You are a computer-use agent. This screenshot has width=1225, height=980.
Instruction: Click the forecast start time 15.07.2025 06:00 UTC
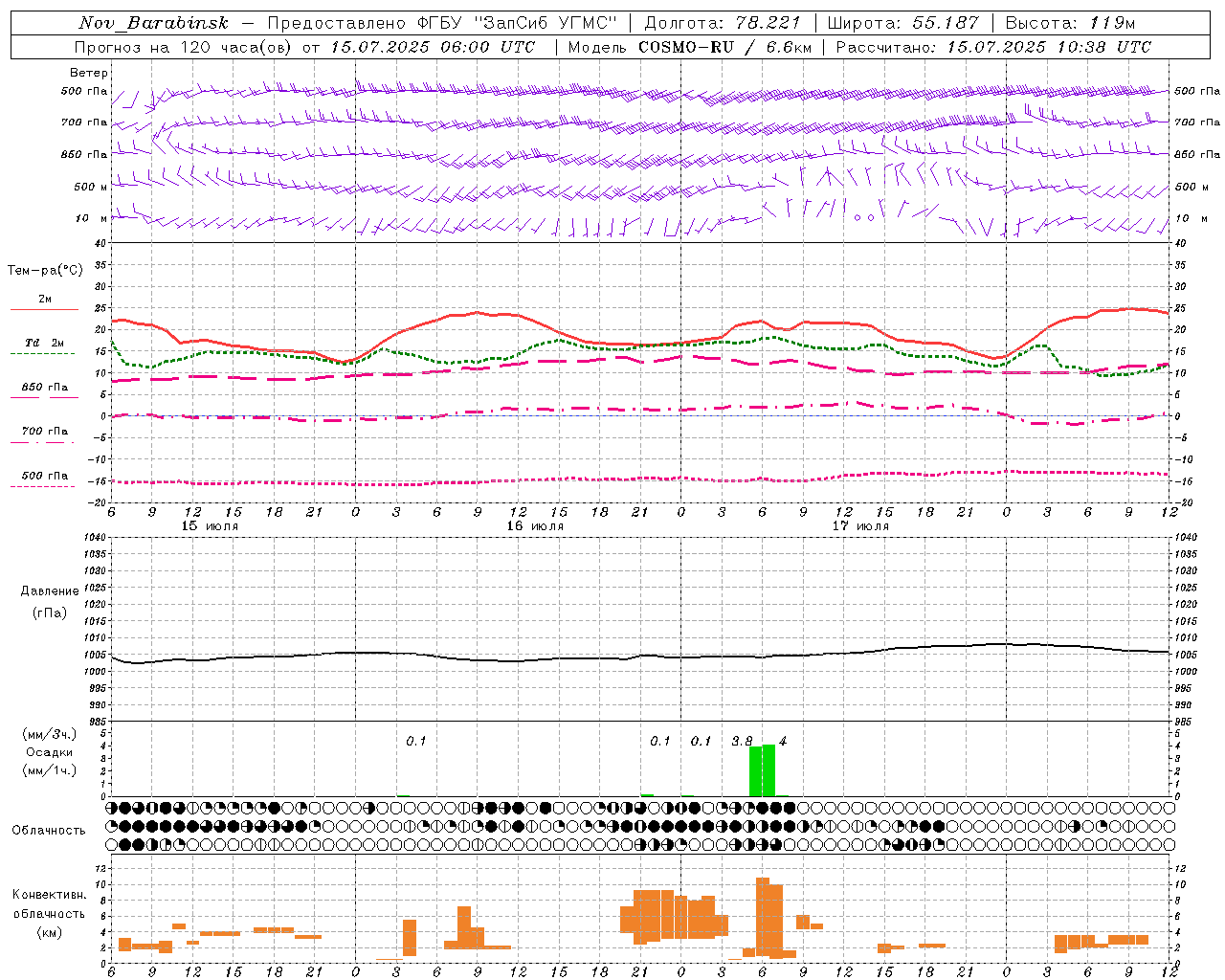(433, 47)
